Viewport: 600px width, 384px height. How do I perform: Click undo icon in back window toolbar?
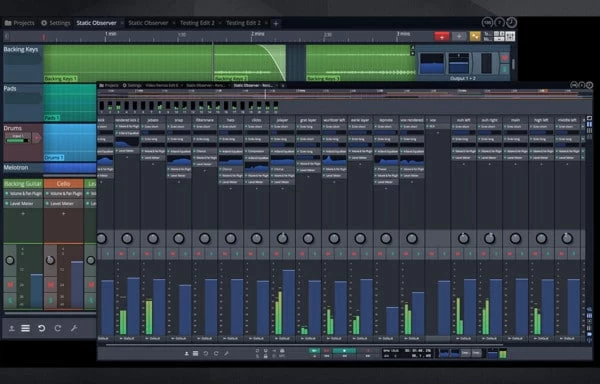(x=42, y=328)
